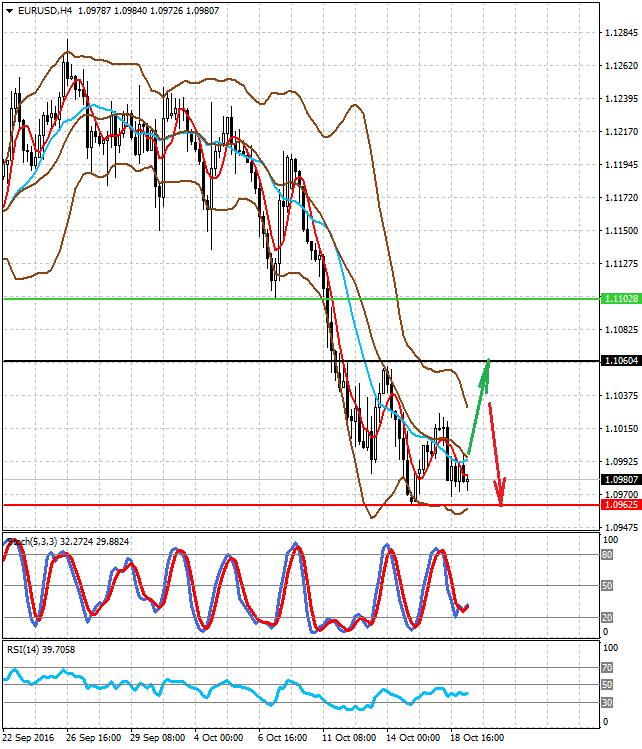Click the 18 Oct 16:00 time label
This screenshot has height=749, width=642.
tap(477, 738)
